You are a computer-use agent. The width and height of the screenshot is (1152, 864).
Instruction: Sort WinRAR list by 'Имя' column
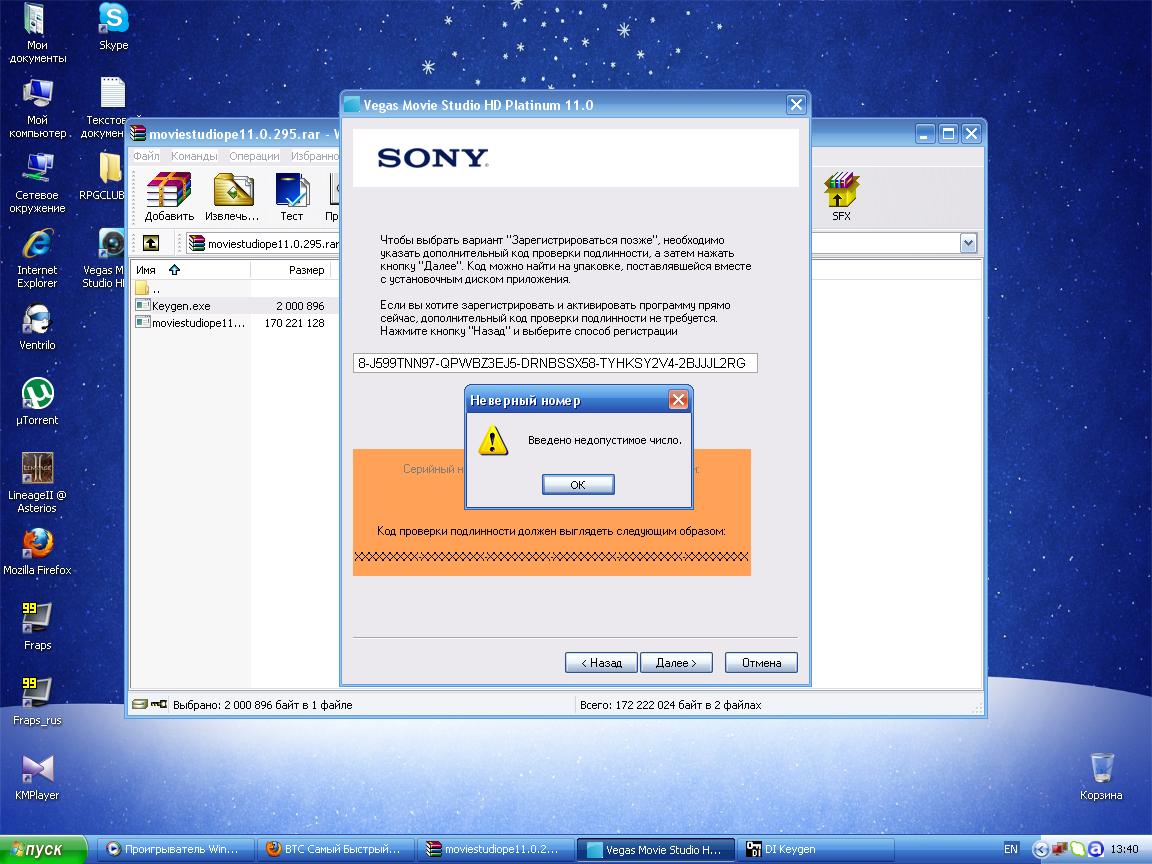coord(190,270)
